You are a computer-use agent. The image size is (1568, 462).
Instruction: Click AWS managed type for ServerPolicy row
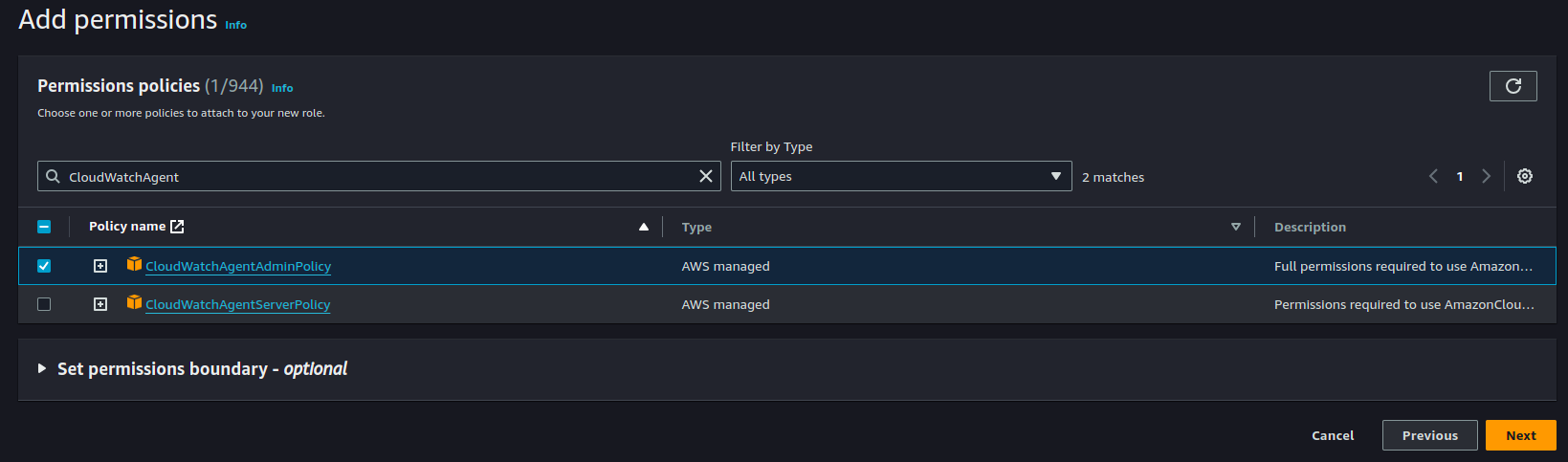point(725,304)
